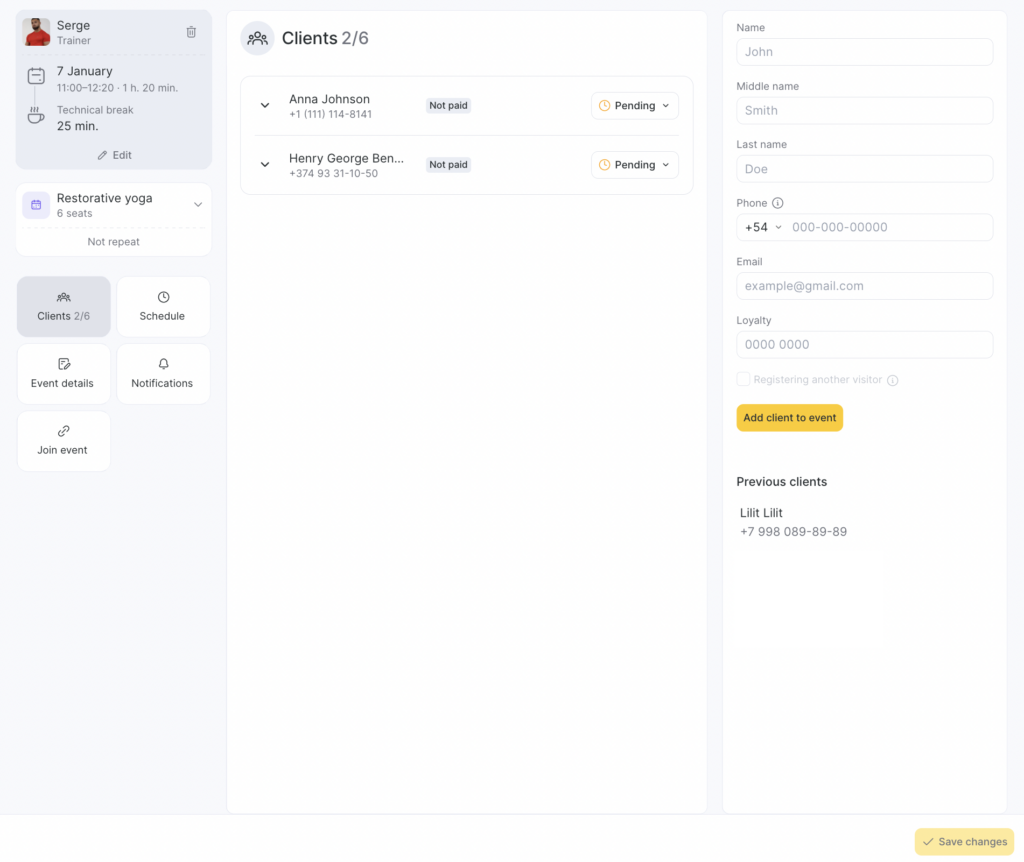
Task: Click the calendar icon next to 7 January
Action: pyautogui.click(x=36, y=76)
